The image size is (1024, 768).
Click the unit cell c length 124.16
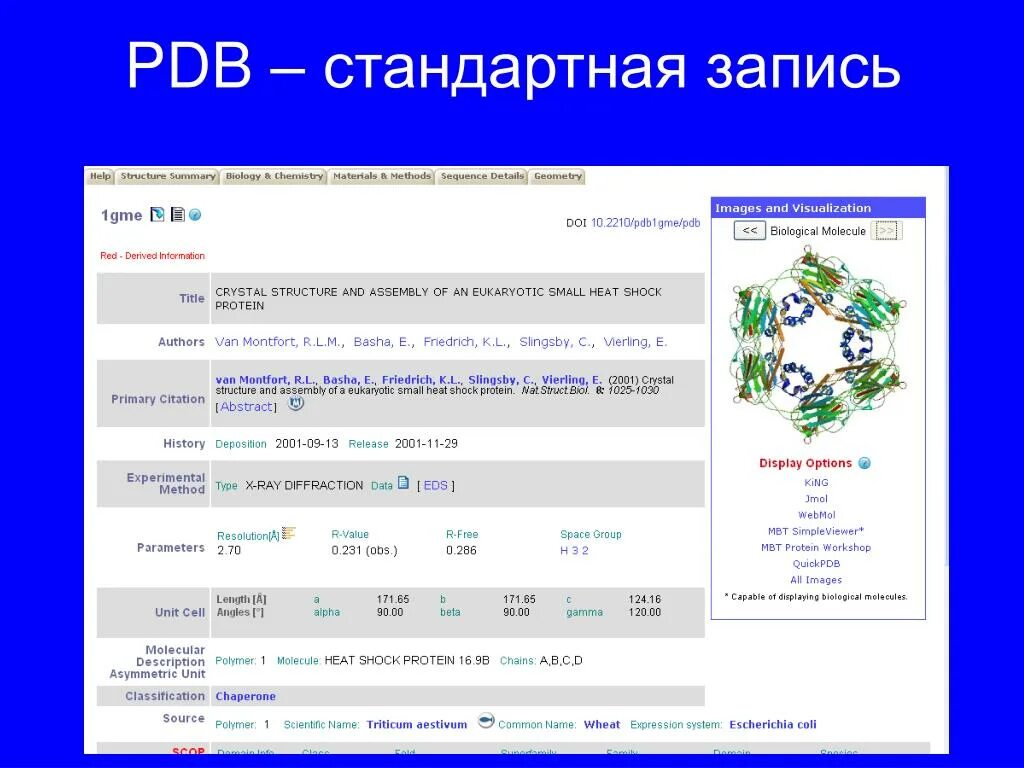click(x=645, y=599)
